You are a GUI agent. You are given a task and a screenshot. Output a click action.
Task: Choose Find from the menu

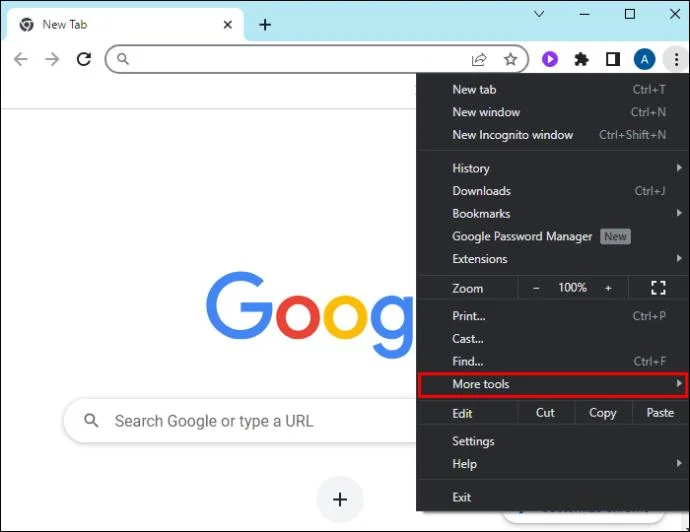tap(553, 361)
